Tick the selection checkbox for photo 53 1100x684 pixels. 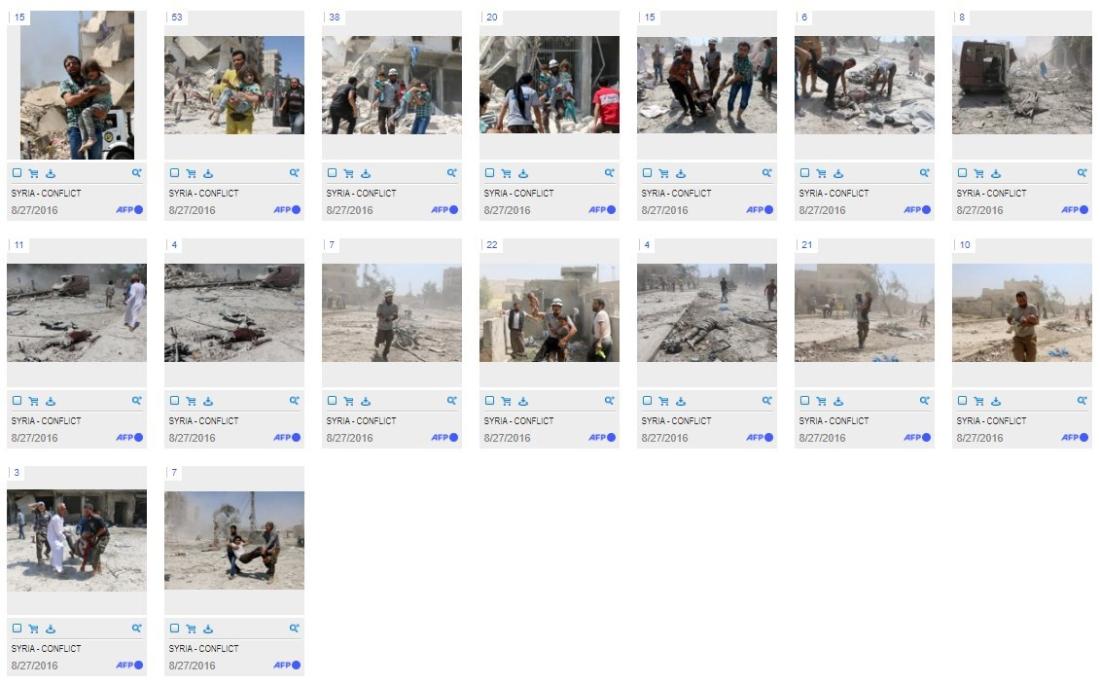point(174,173)
